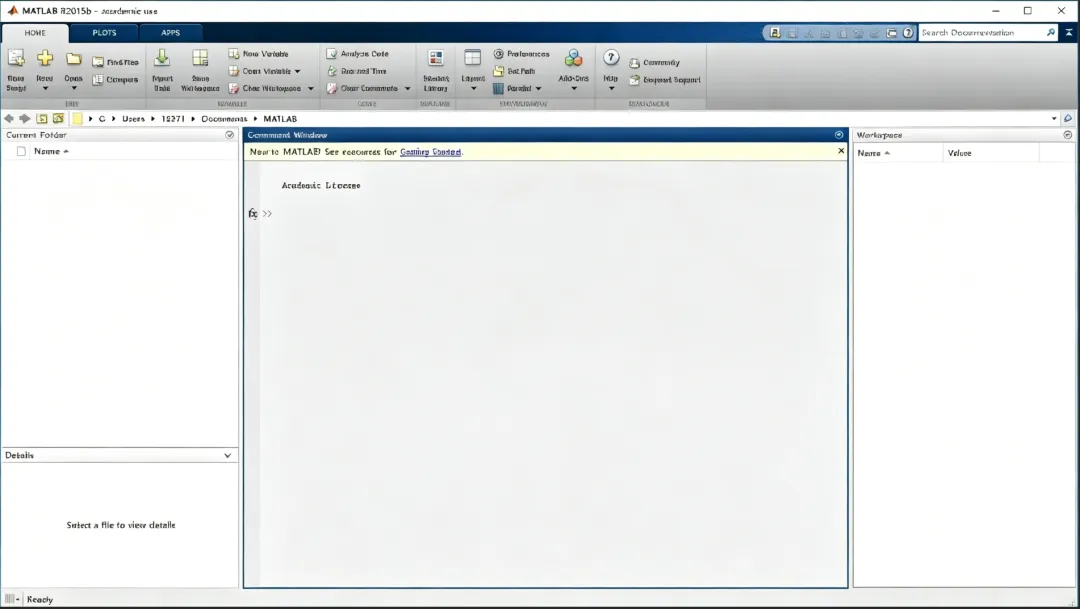This screenshot has height=609, width=1080.
Task: Click the Open folder icon
Action: click(74, 59)
